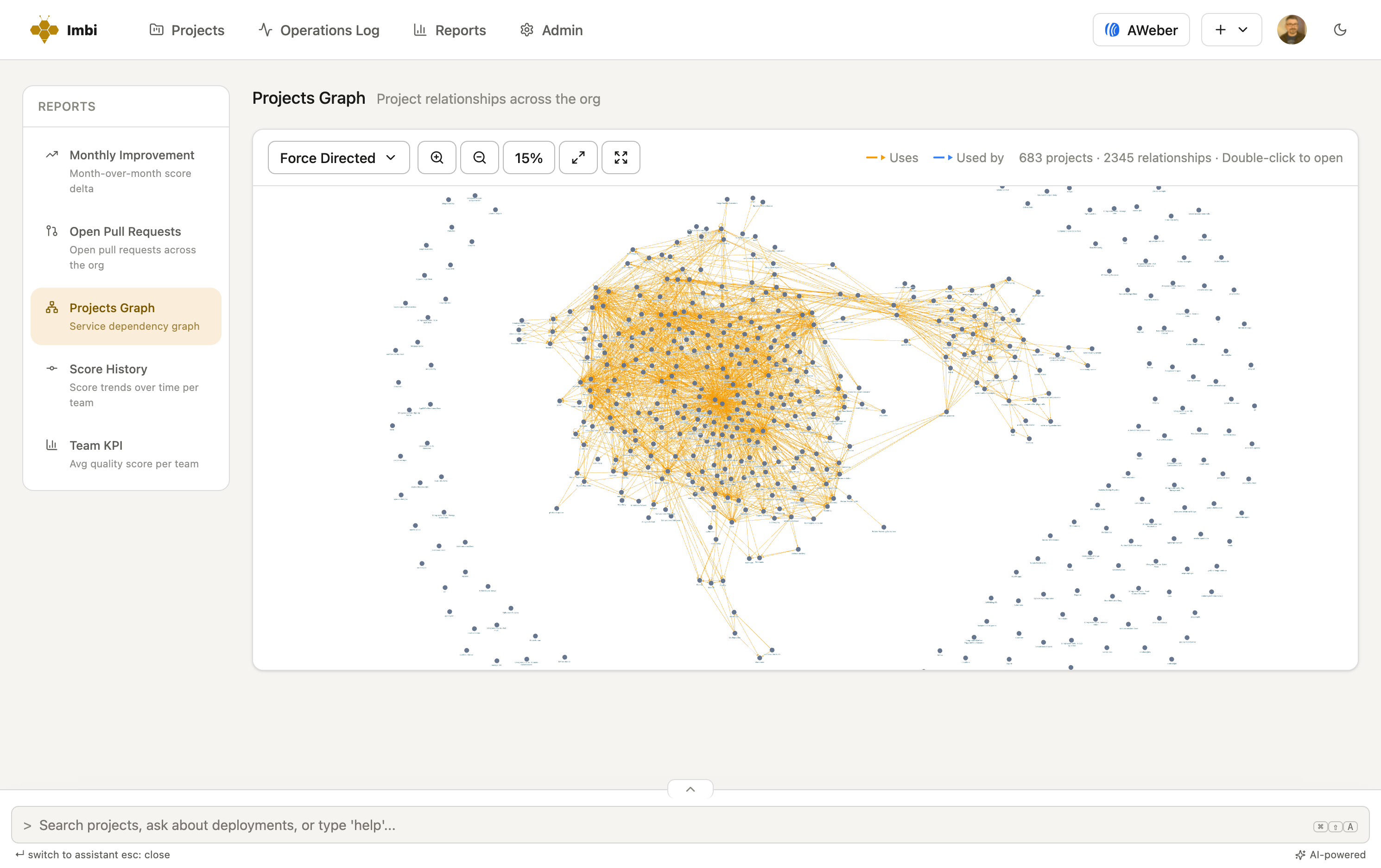Click the 15% zoom level button
This screenshot has width=1381, height=868.
click(528, 157)
